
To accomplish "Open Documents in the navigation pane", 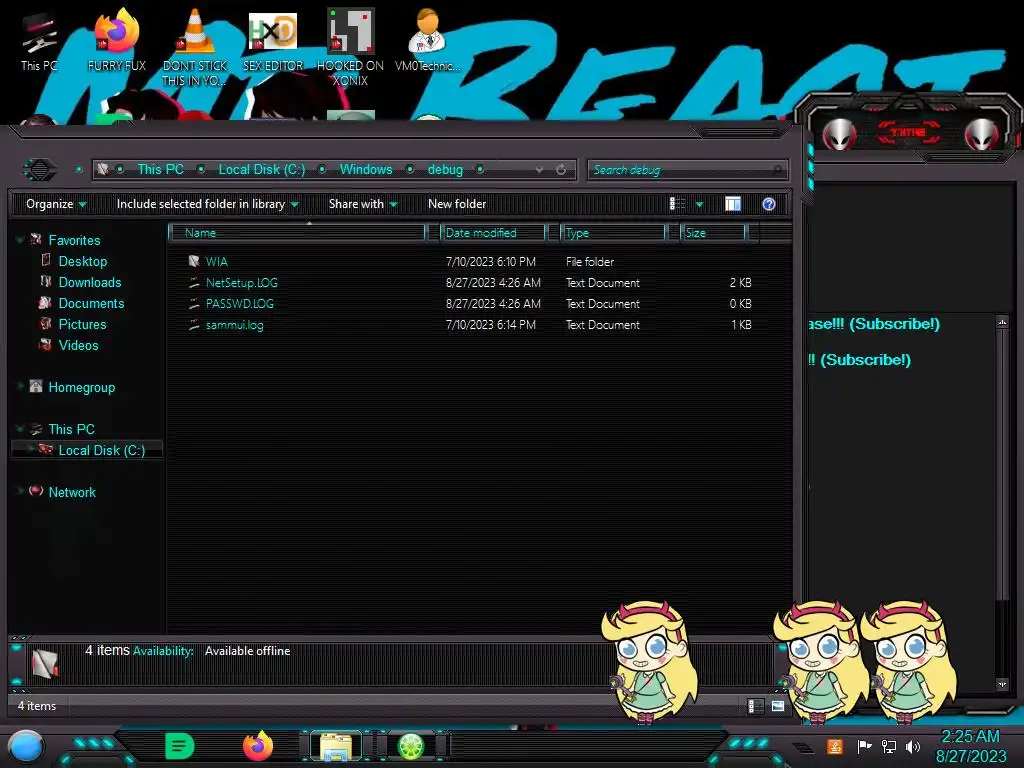I will [x=91, y=303].
